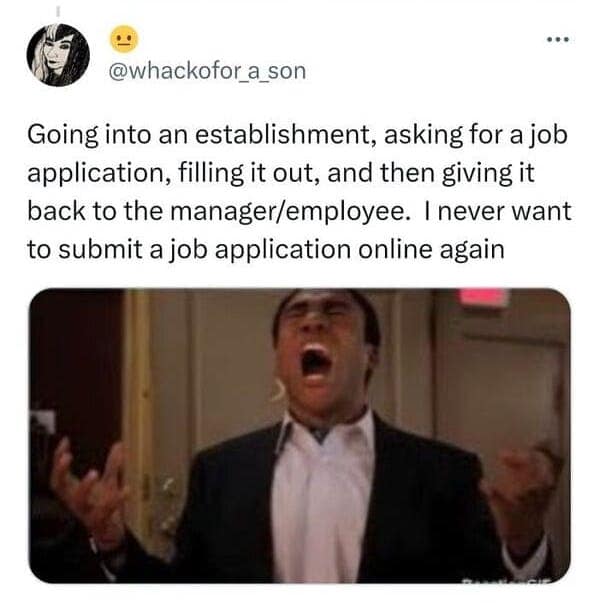Click the phrase "asking for a job"
Image resolution: width=599 pixels, height=603 pixels.
click(476, 136)
